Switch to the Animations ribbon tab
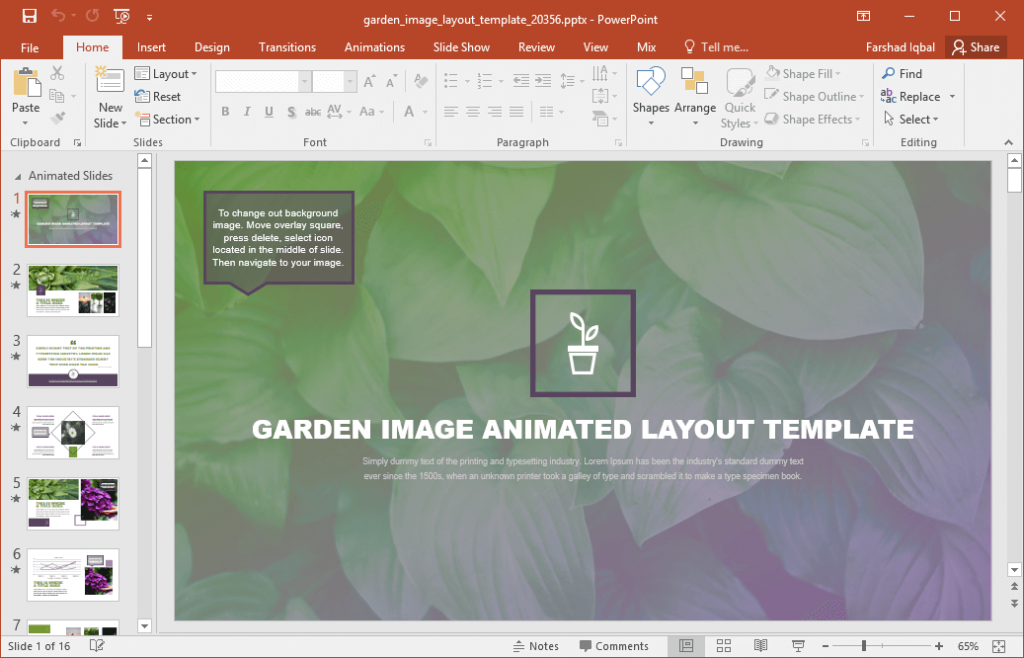This screenshot has width=1024, height=658. point(374,47)
